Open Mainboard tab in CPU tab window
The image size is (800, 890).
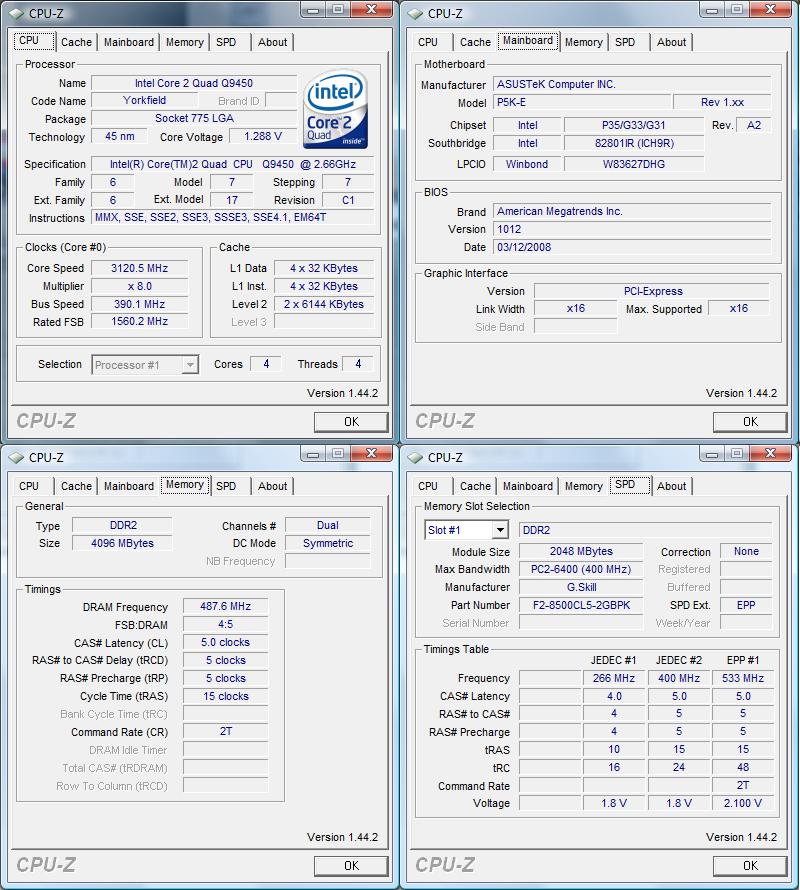pyautogui.click(x=129, y=42)
